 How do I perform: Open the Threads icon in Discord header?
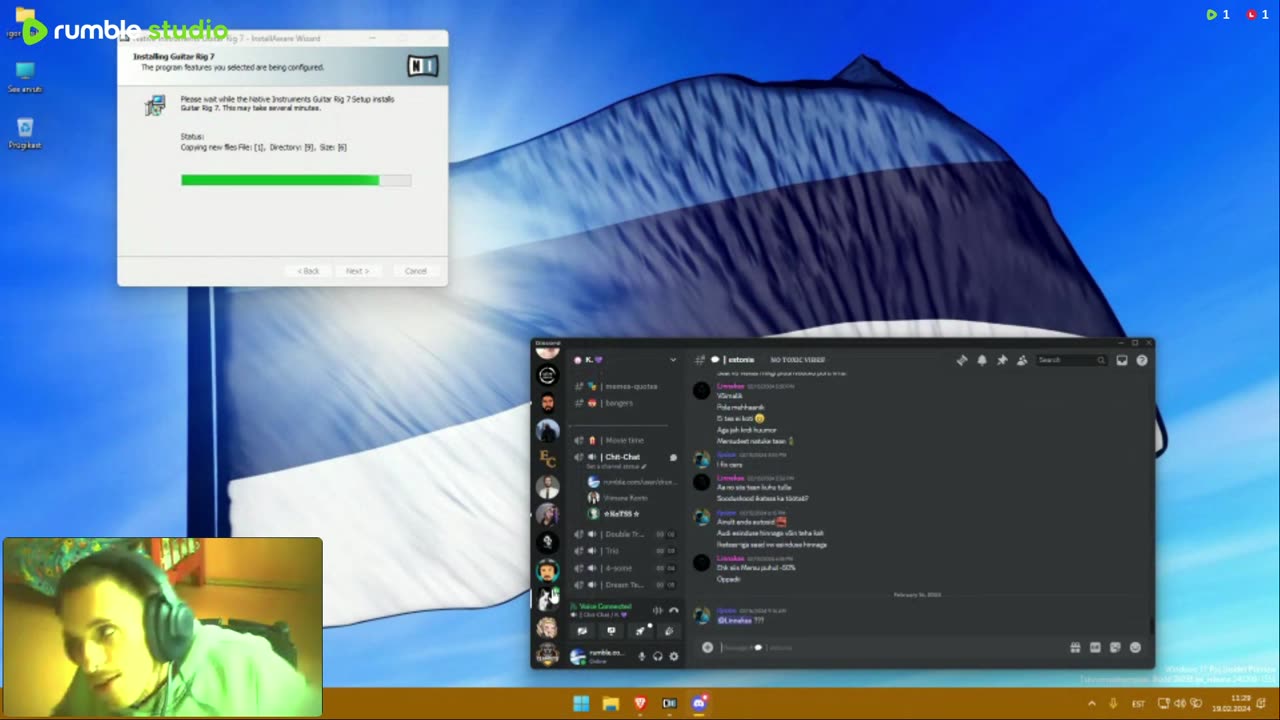962,360
